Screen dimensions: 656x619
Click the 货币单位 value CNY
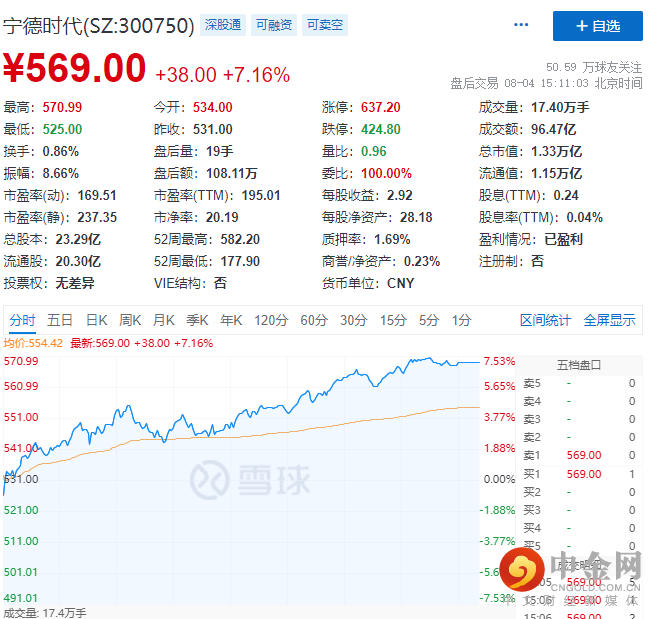tap(400, 284)
